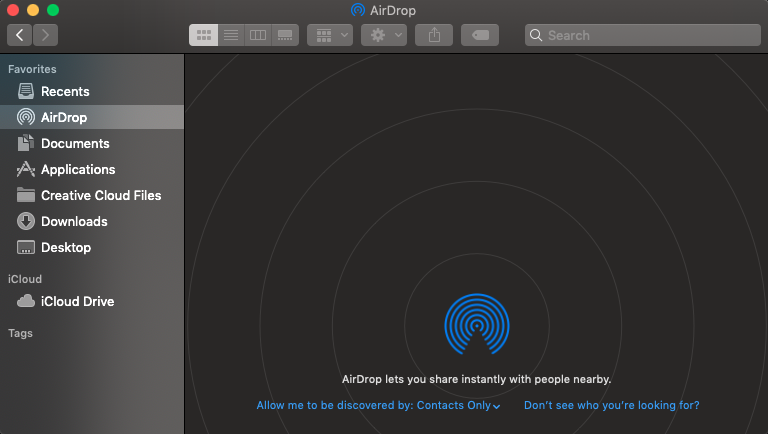The width and height of the screenshot is (768, 434).
Task: Click the Share toolbar button
Action: tap(434, 35)
